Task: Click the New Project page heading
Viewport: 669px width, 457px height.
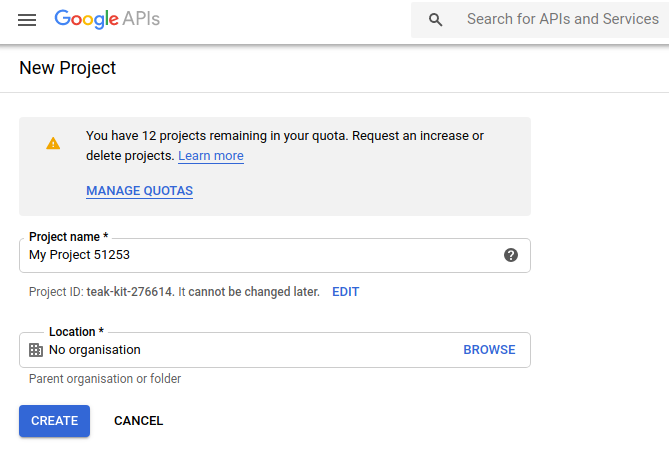Action: [x=68, y=68]
